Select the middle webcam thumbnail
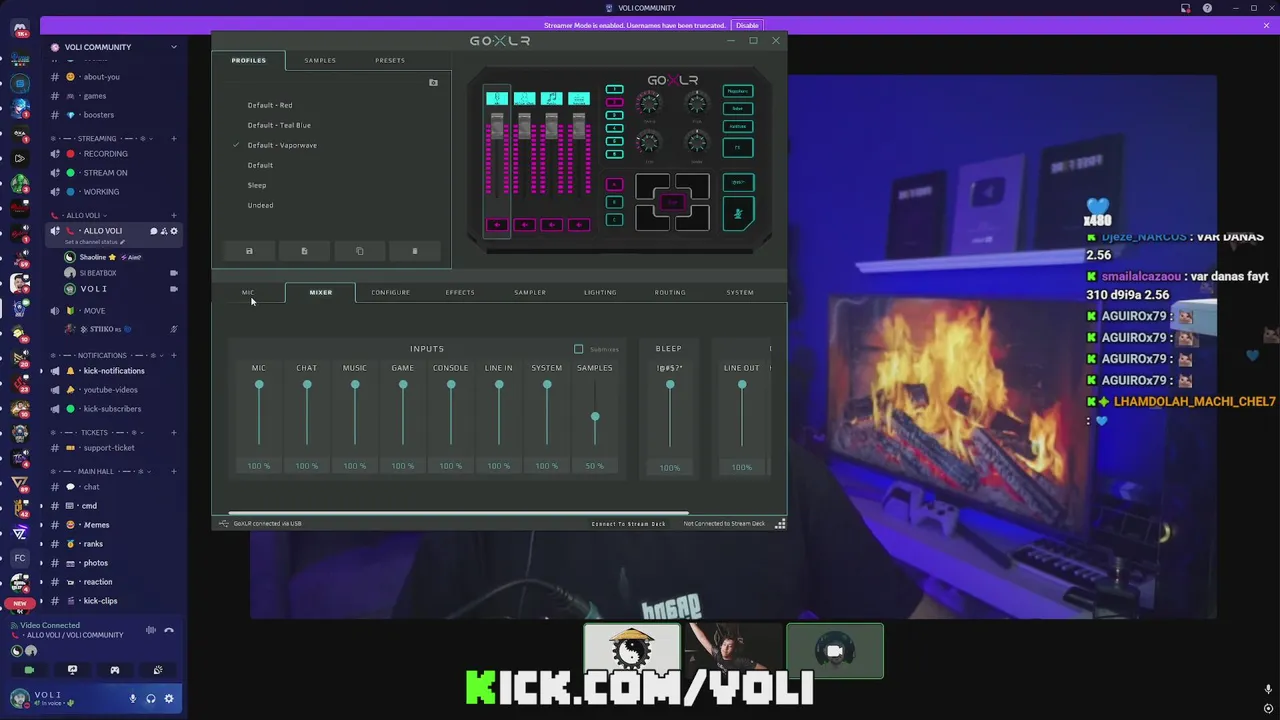 [733, 651]
